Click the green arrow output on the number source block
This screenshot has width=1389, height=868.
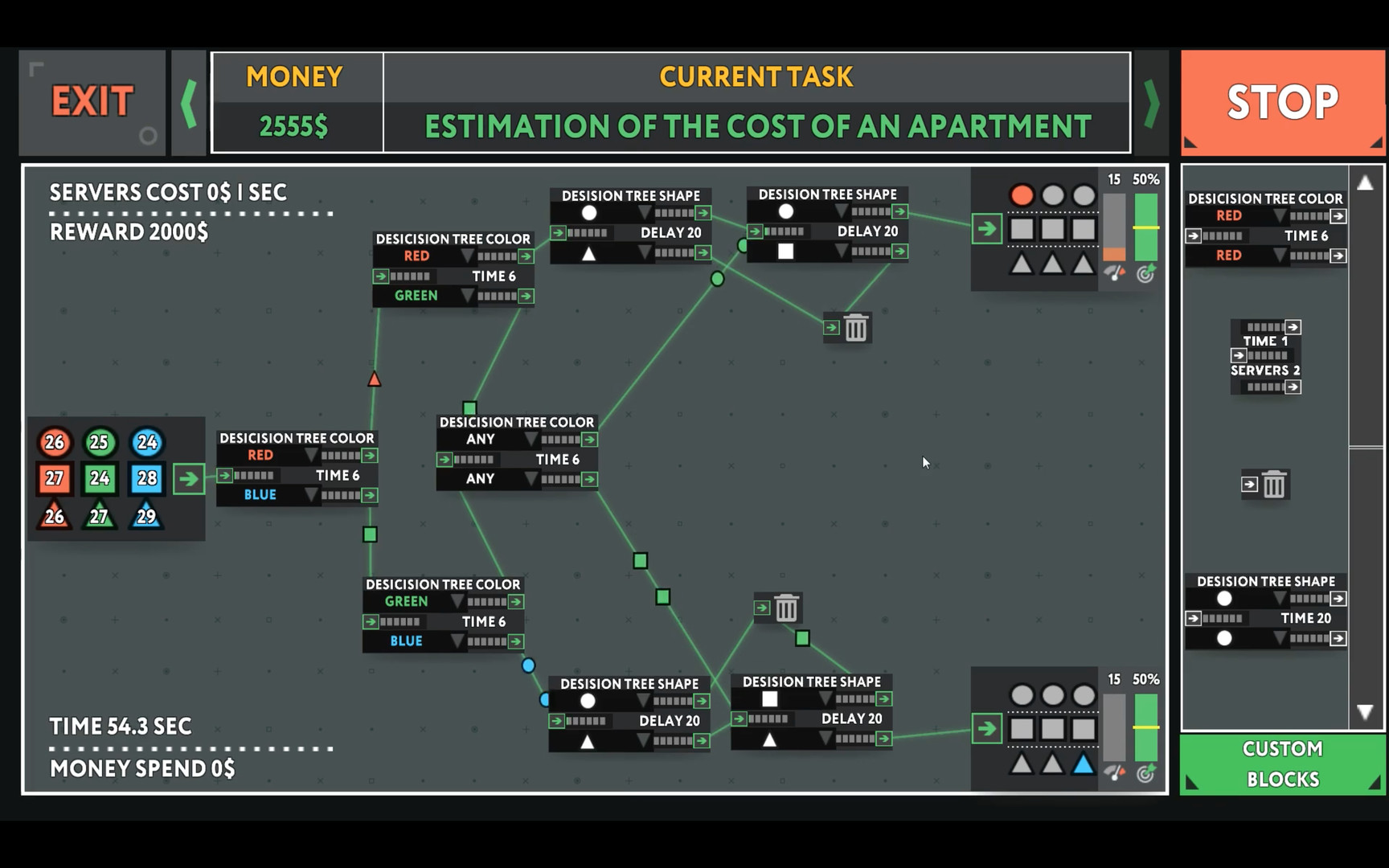(x=190, y=479)
